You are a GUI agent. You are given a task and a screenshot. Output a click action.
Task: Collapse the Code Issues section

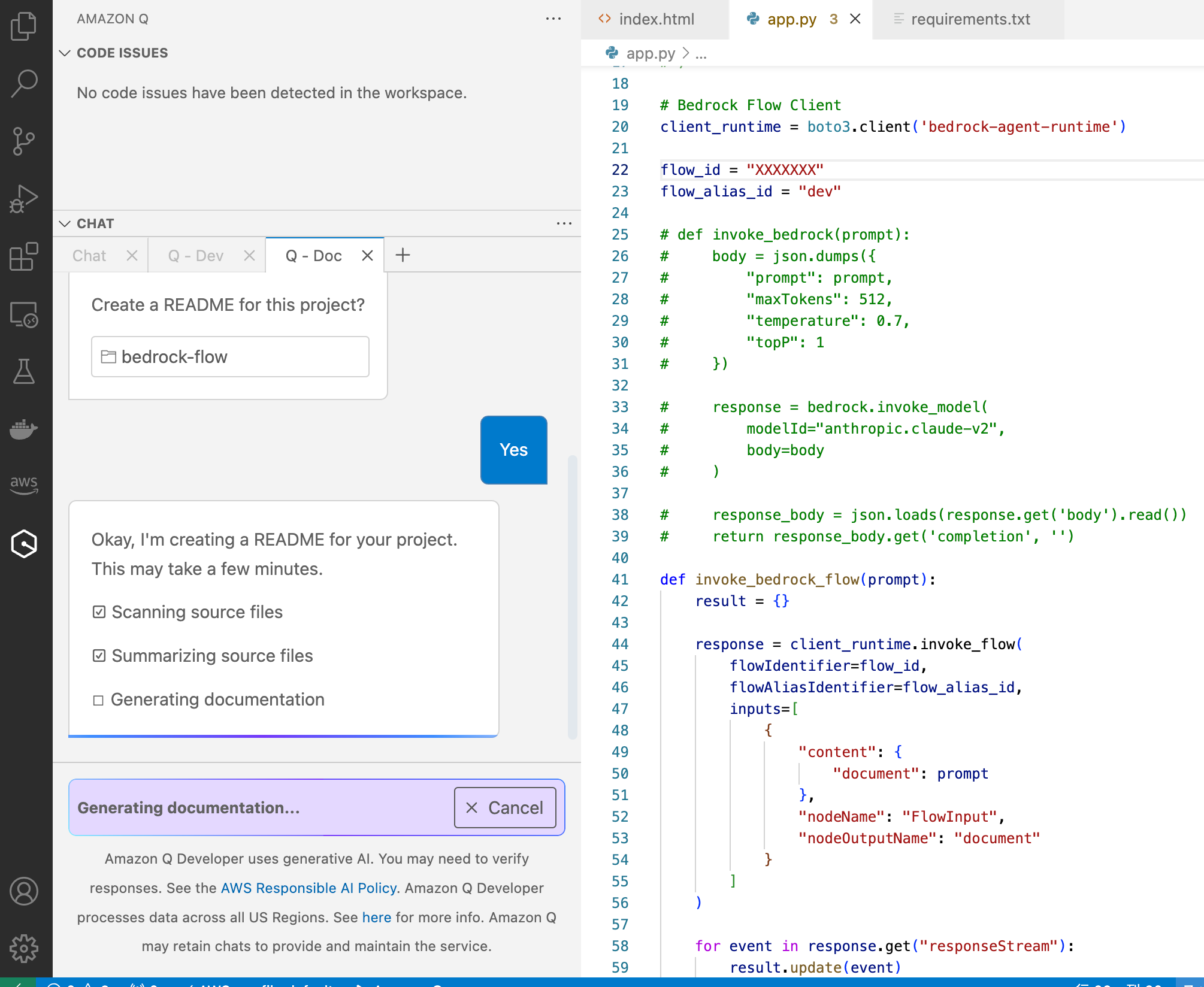point(65,53)
